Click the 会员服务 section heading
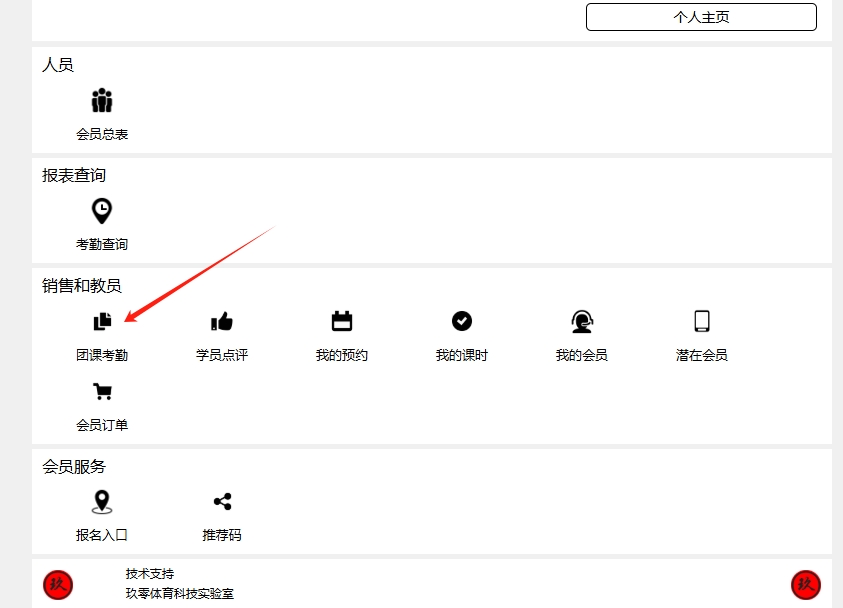Screen dimensions: 843x608 (x=74, y=467)
